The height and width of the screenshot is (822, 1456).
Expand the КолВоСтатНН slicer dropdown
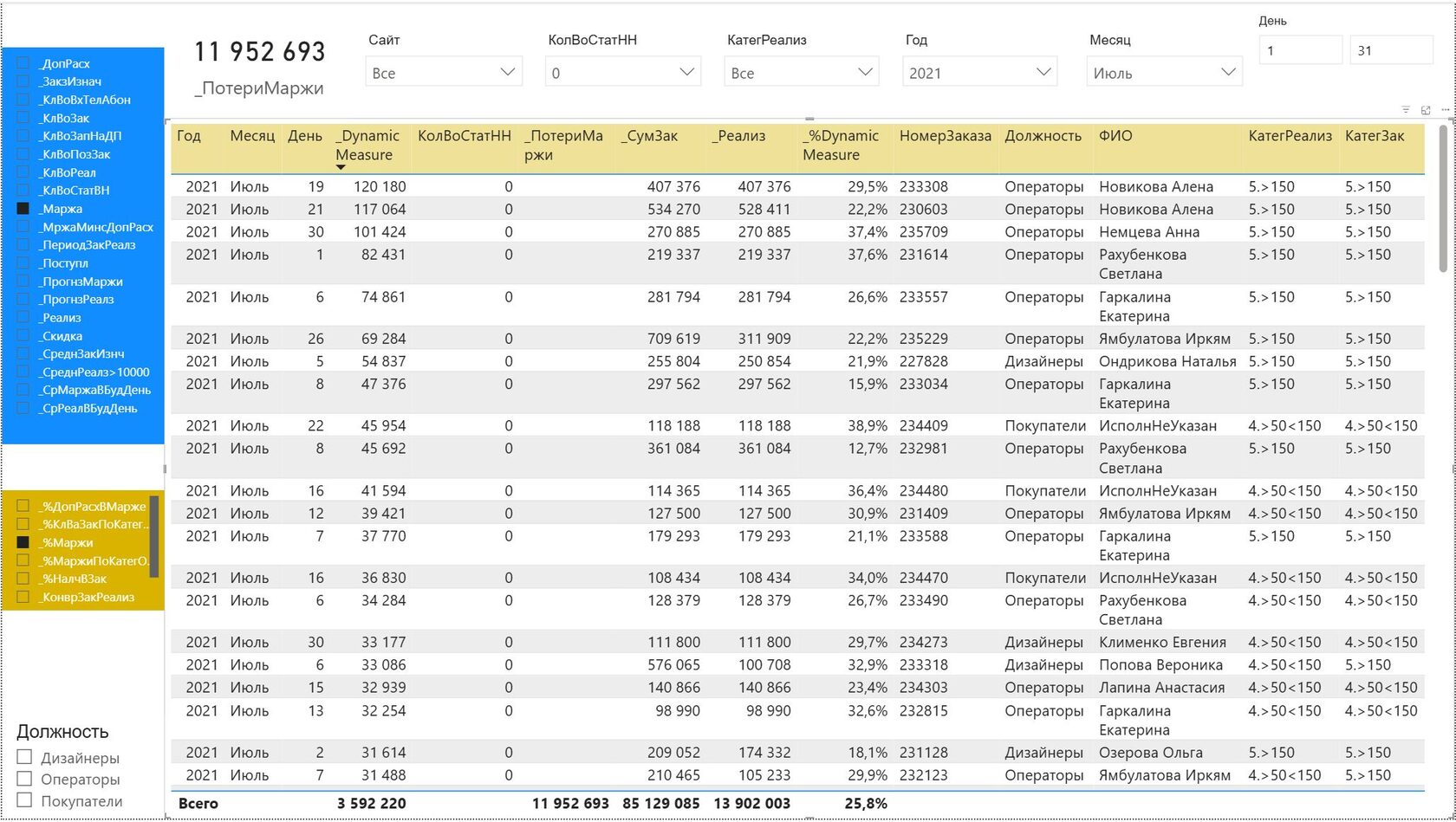pyautogui.click(x=622, y=72)
